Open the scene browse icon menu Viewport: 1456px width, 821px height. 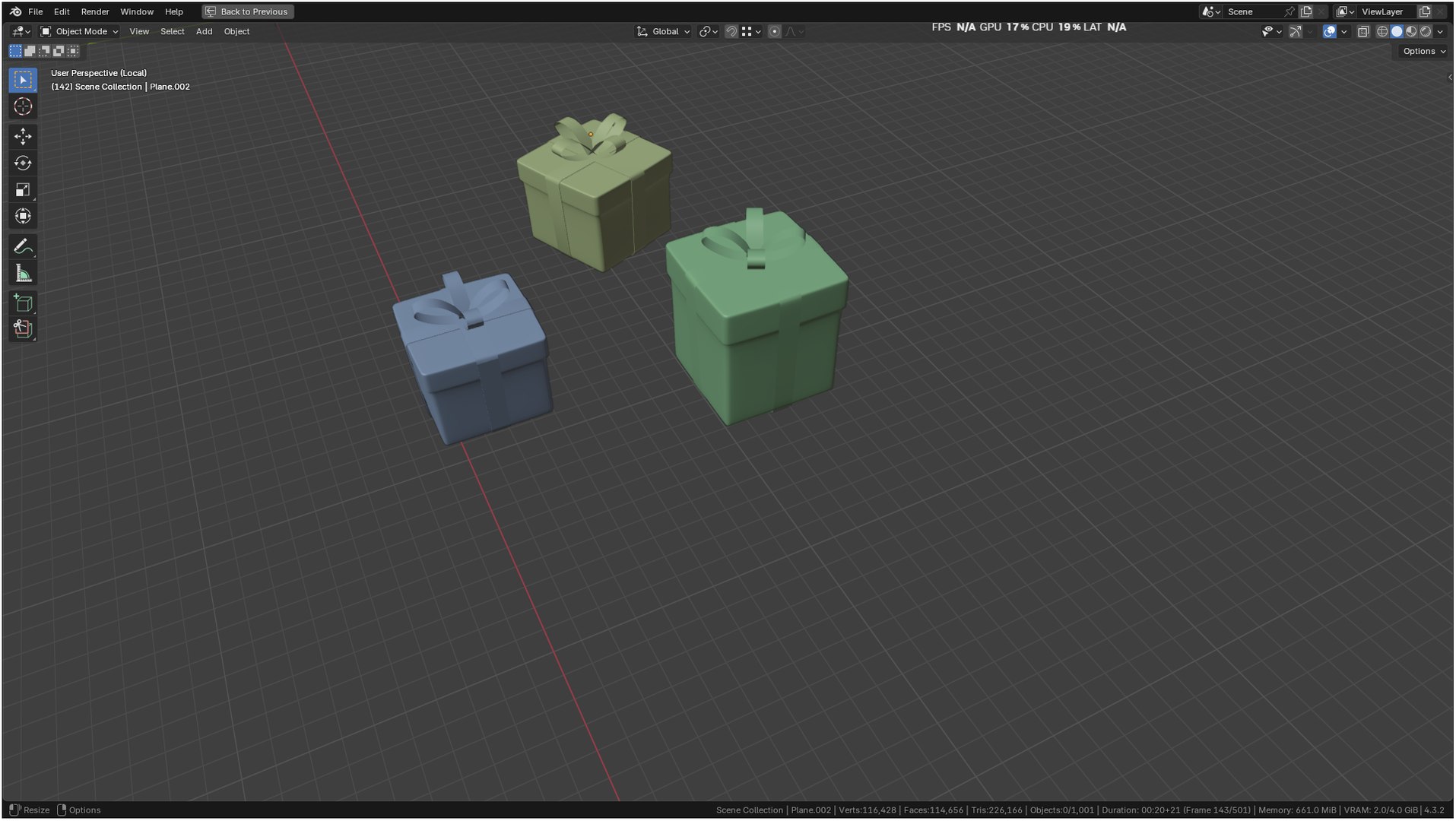tap(1210, 11)
